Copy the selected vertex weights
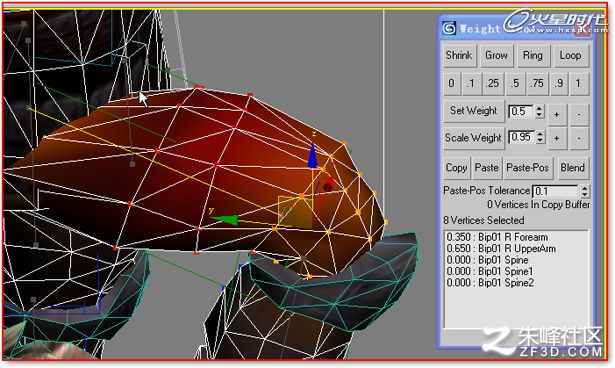615x368 pixels. 456,168
